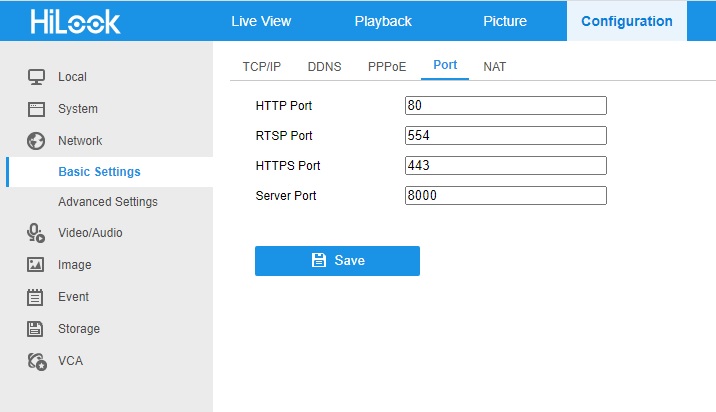The height and width of the screenshot is (412, 716).
Task: Click the Image picture icon
Action: point(36,265)
